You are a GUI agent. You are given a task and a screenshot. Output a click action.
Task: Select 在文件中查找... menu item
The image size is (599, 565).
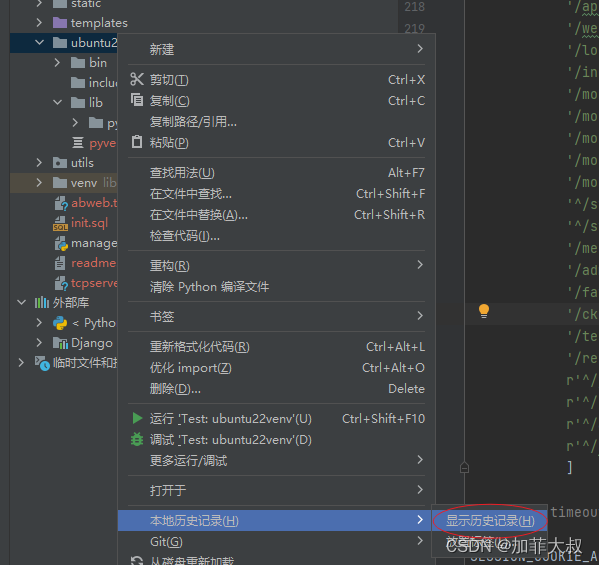point(277,194)
